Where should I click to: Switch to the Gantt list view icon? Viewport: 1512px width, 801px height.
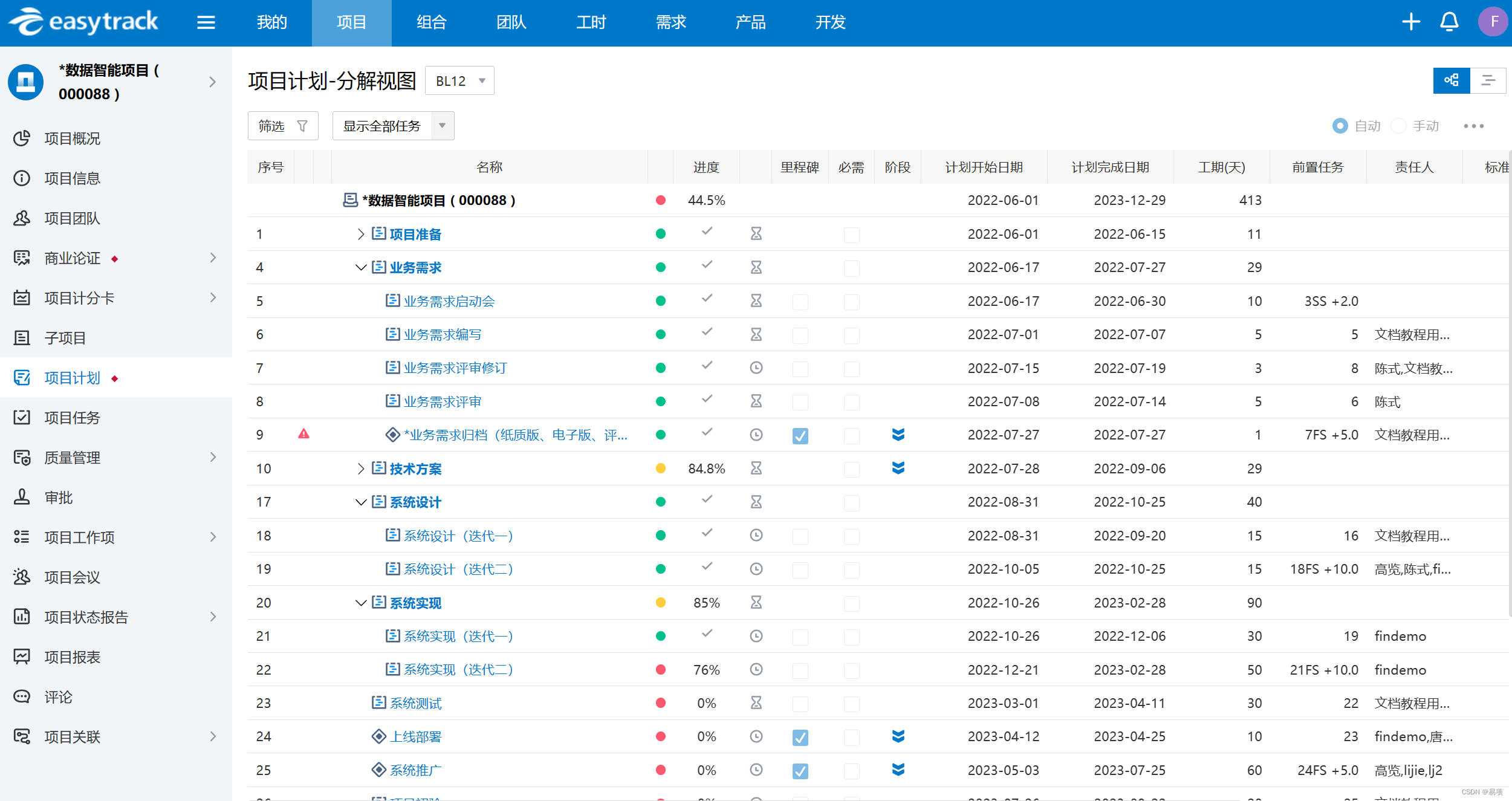[1488, 80]
